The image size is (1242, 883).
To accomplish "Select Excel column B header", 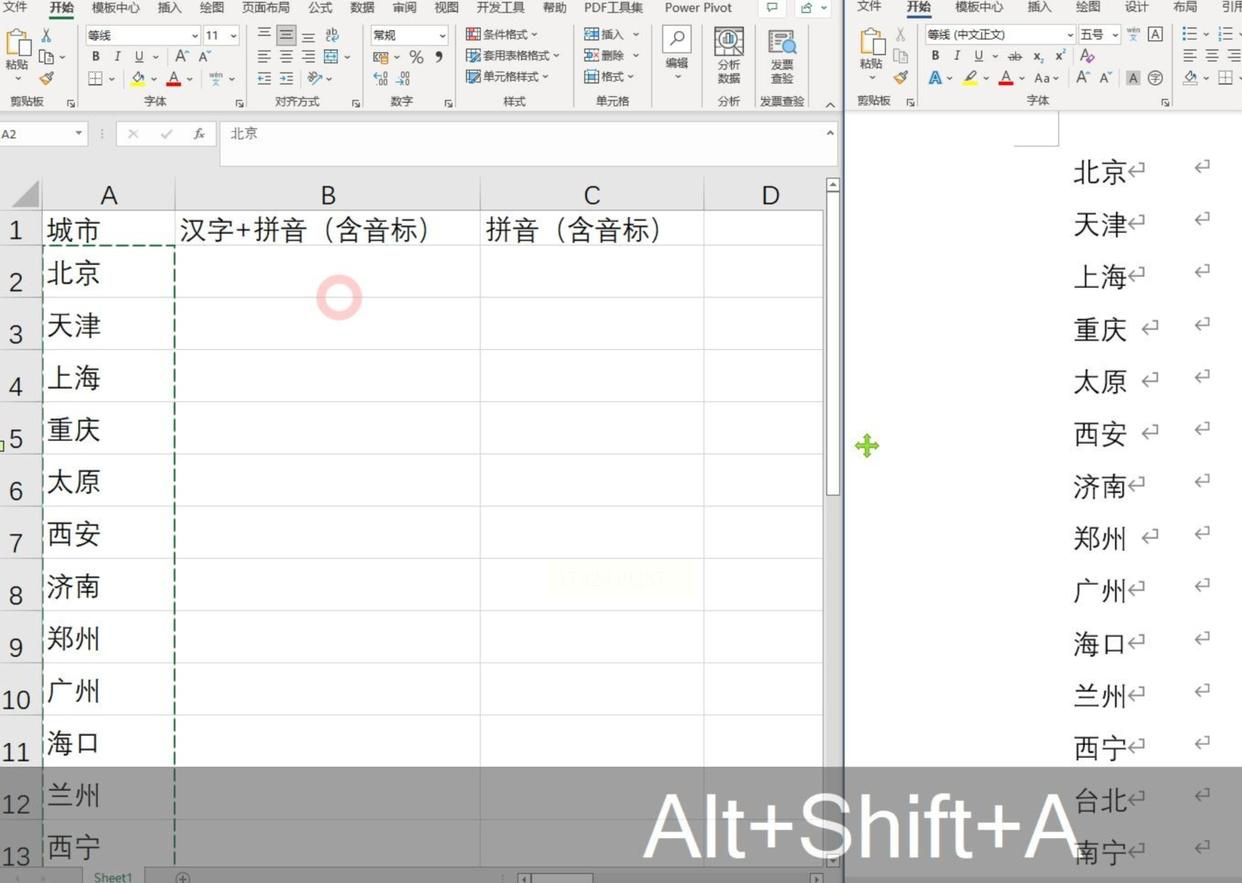I will coord(327,195).
